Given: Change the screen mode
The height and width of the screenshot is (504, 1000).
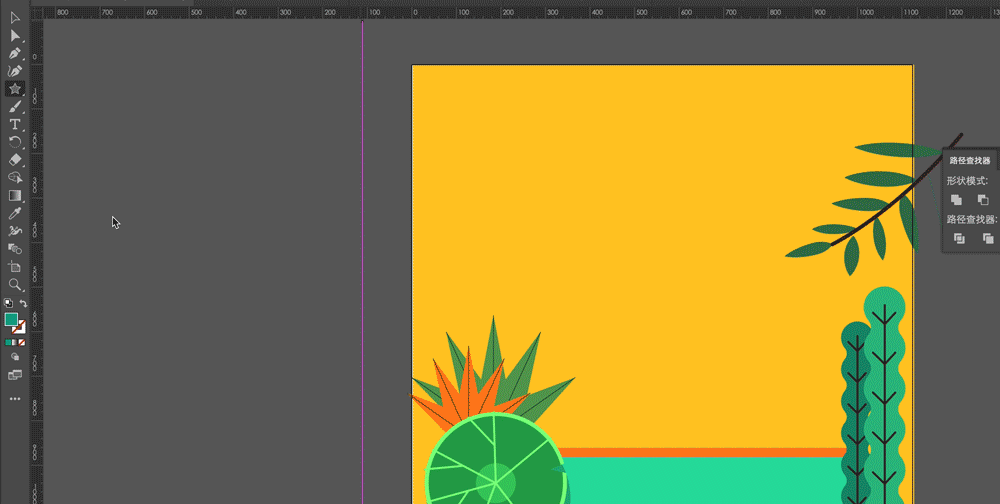Looking at the screenshot, I should point(15,375).
